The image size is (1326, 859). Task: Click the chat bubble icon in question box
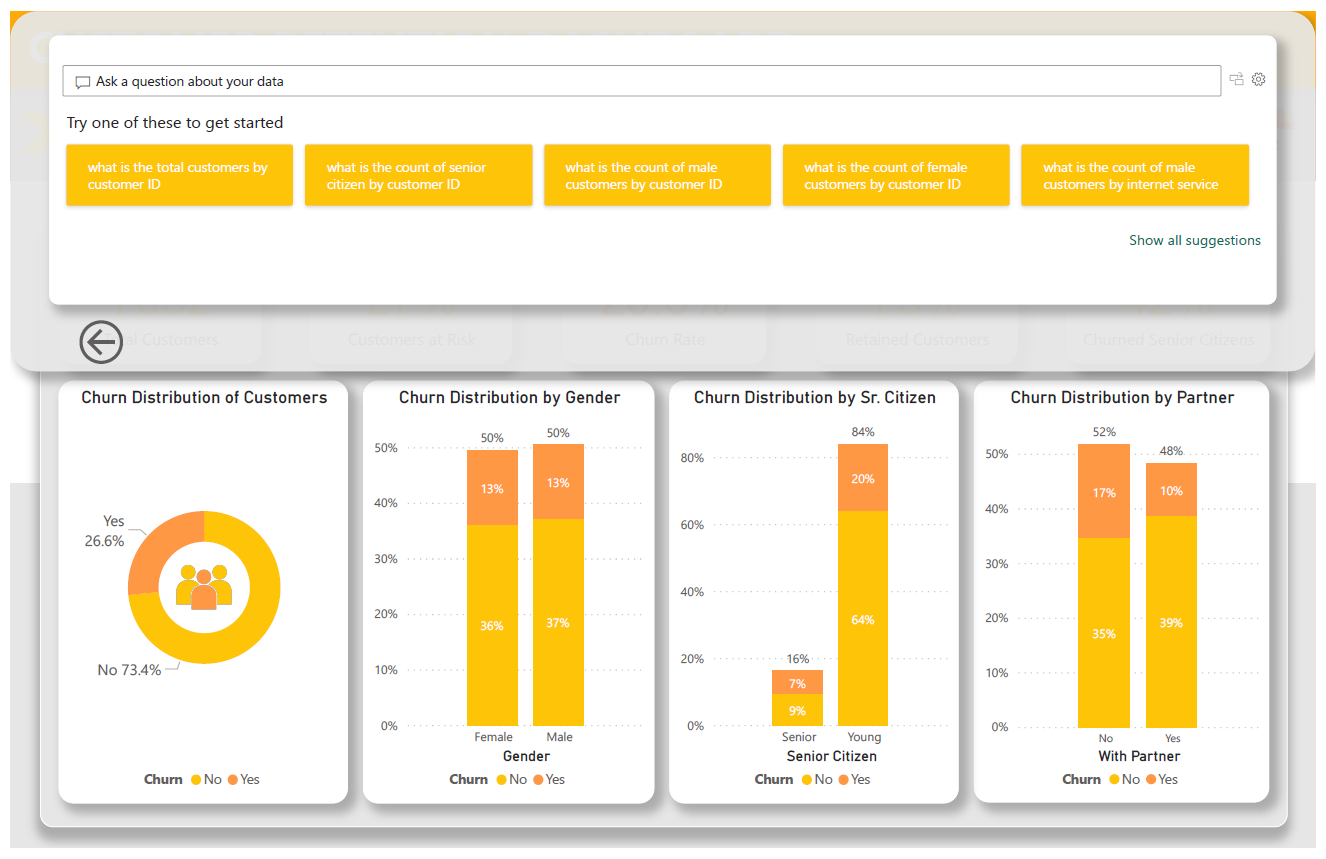point(83,82)
